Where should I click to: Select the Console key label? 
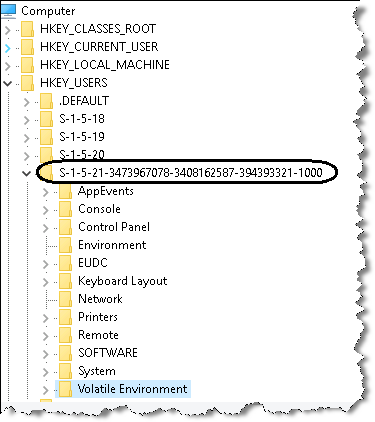tap(99, 209)
